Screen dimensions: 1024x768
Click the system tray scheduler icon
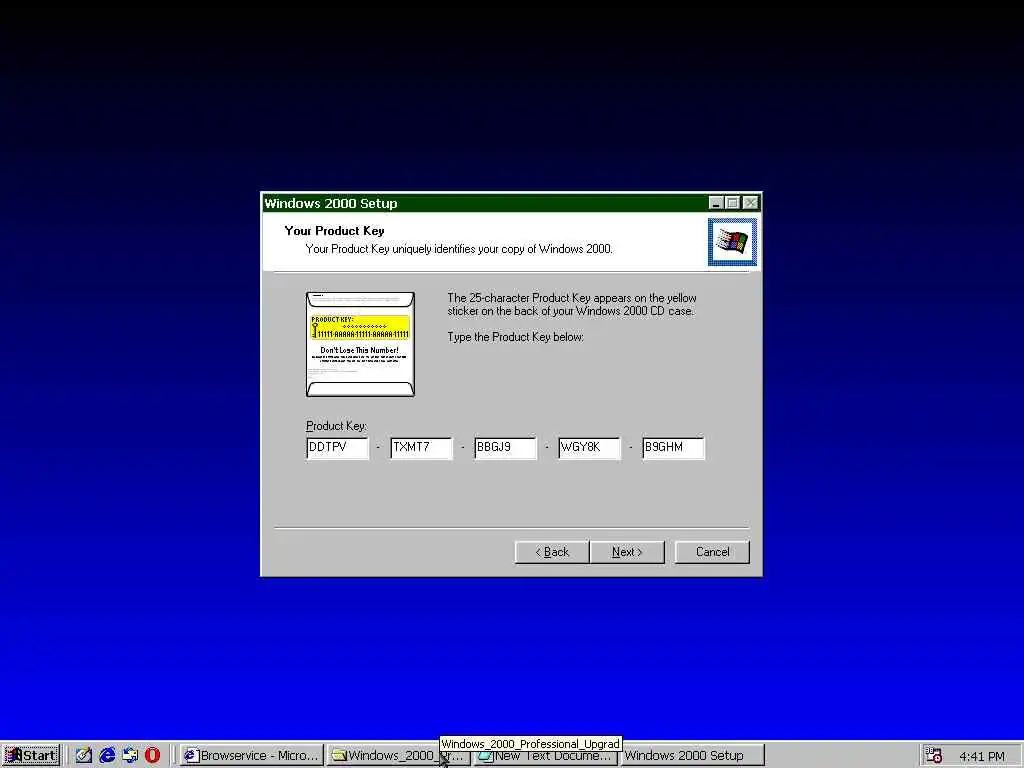point(934,755)
